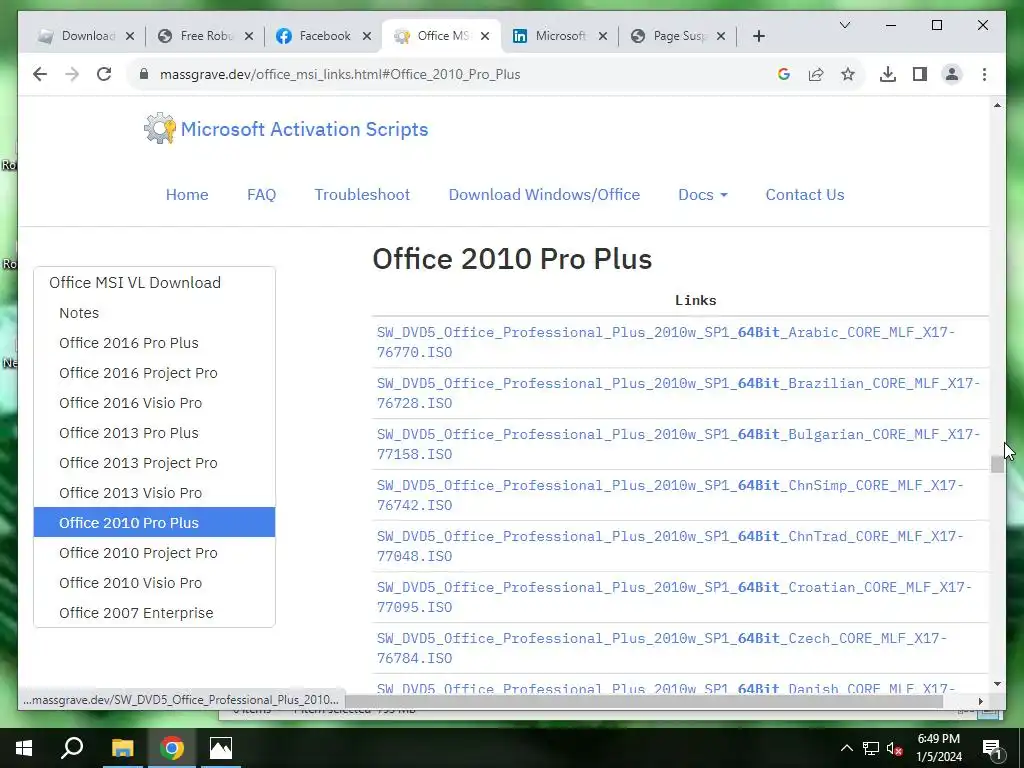Toggle the side panel icon
Viewport: 1024px width, 768px height.
920,74
